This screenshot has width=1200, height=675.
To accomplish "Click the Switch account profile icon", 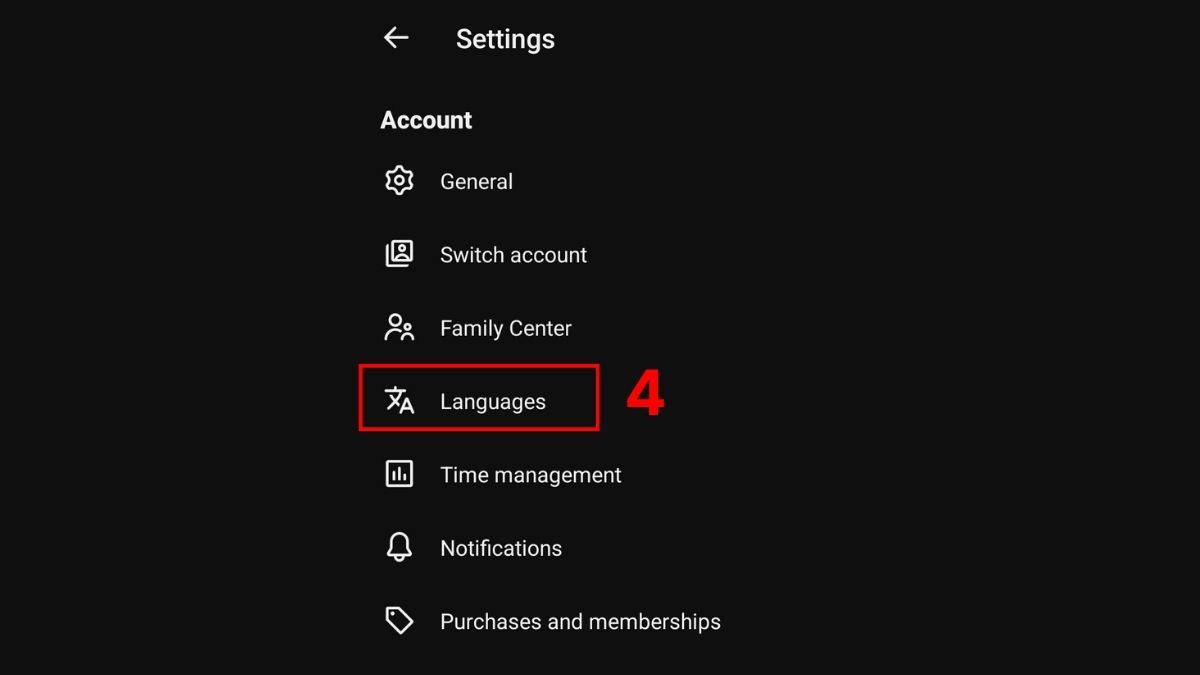I will [x=399, y=254].
